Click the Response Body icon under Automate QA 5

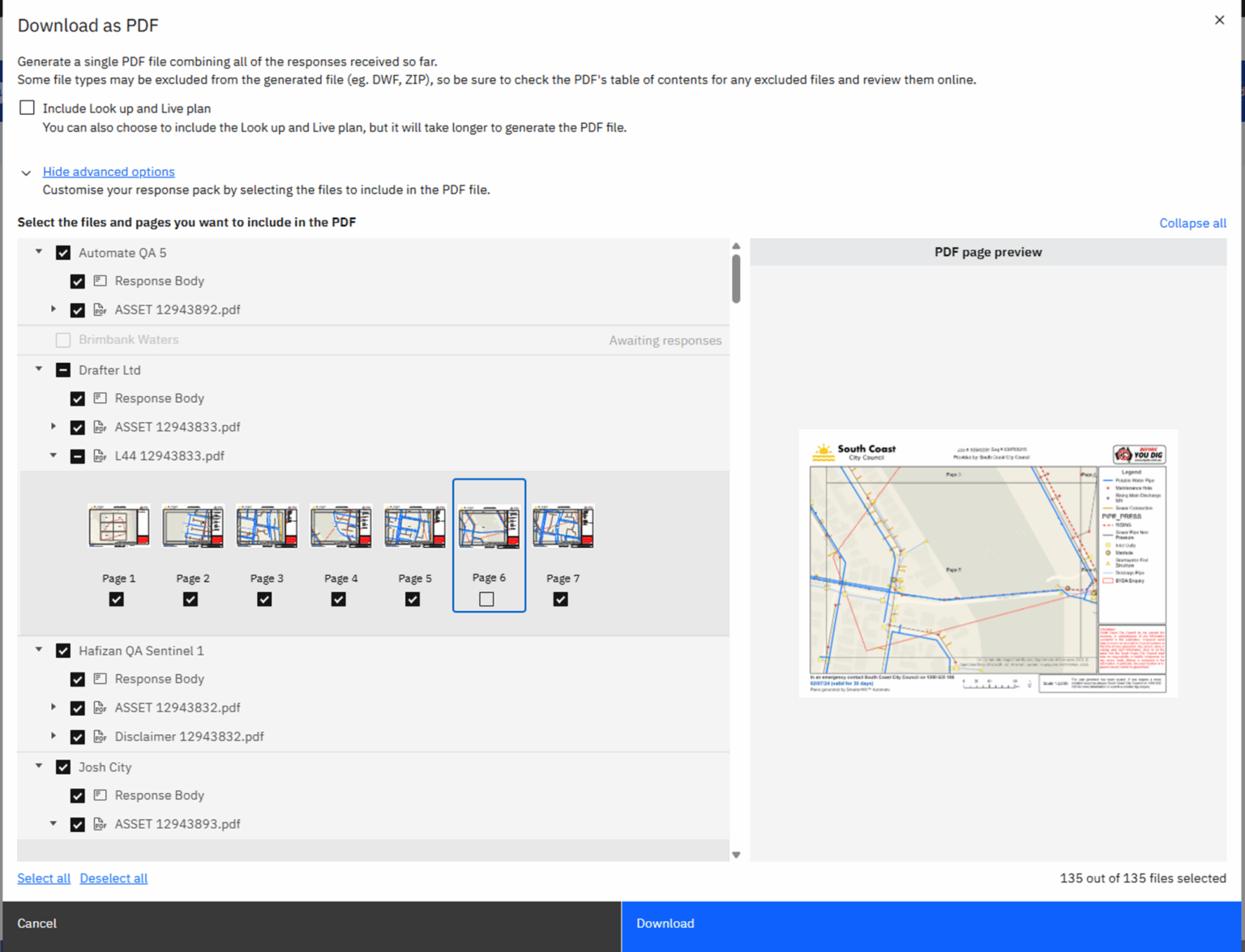click(99, 280)
